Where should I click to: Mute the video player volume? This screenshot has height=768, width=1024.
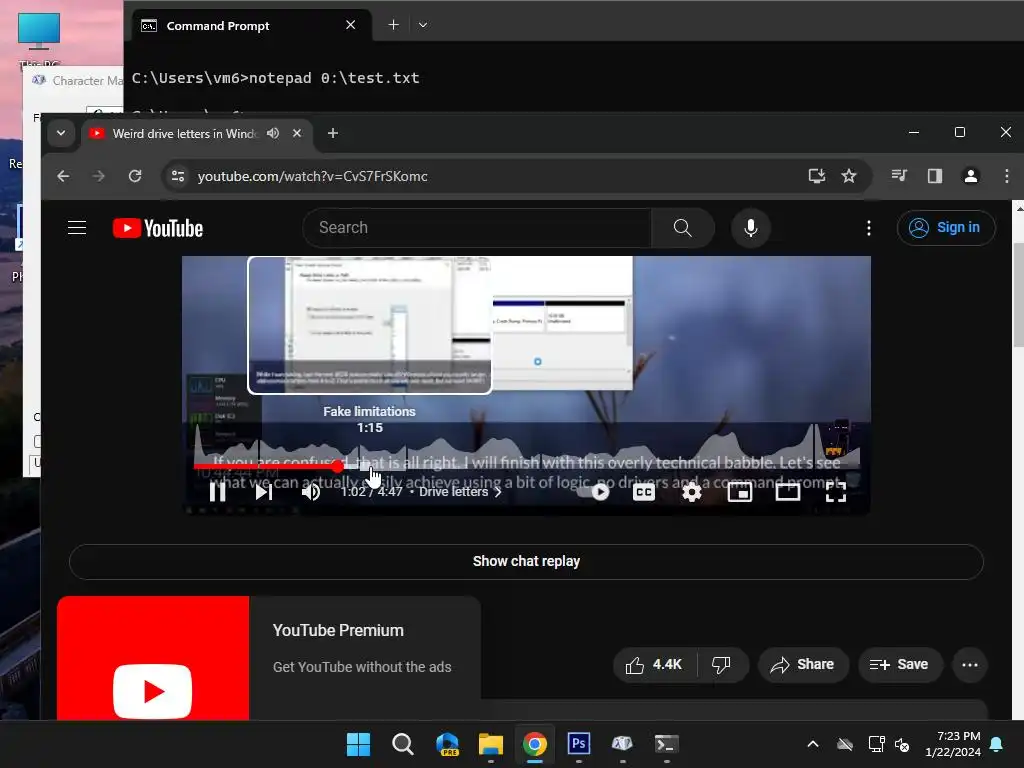(x=311, y=492)
